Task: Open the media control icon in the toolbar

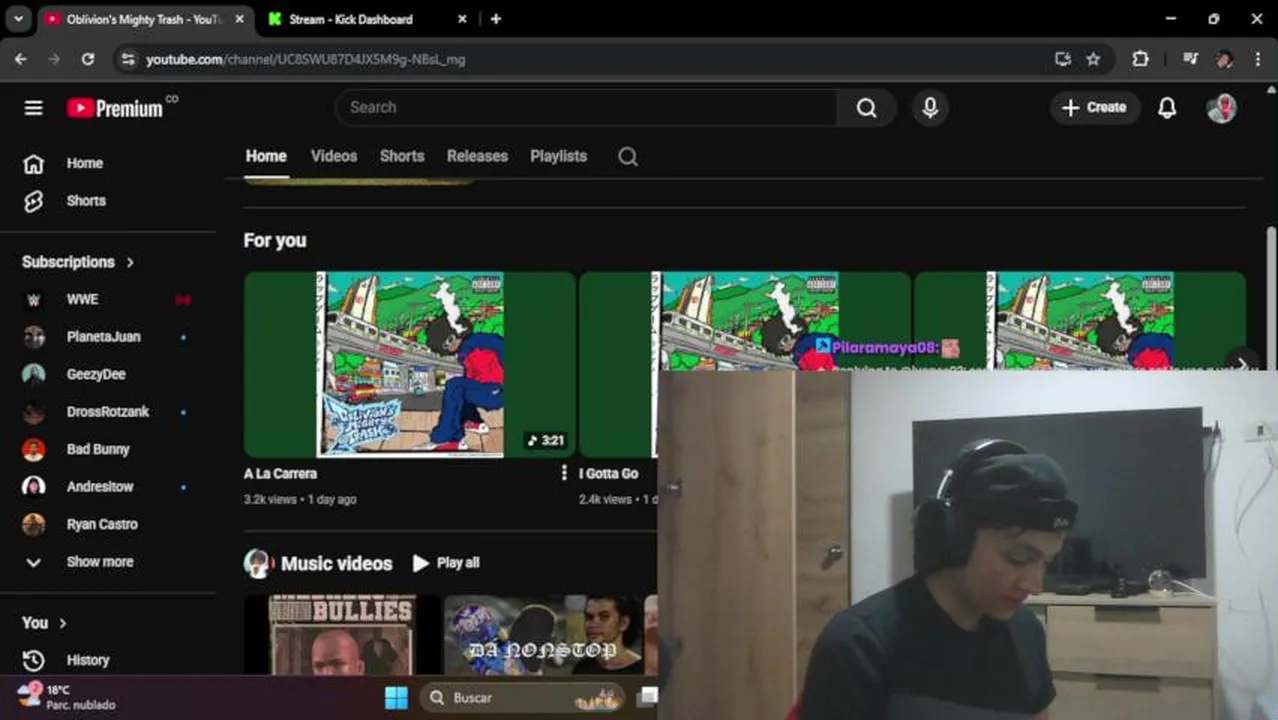Action: pyautogui.click(x=1190, y=59)
